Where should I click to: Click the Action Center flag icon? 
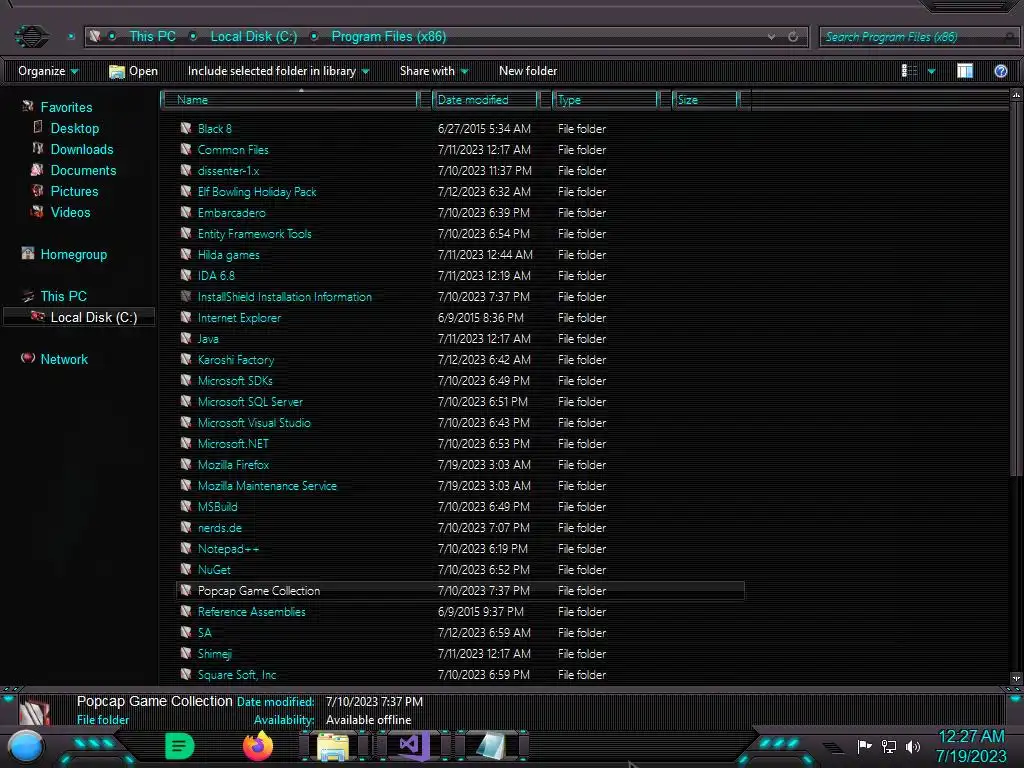(x=865, y=746)
